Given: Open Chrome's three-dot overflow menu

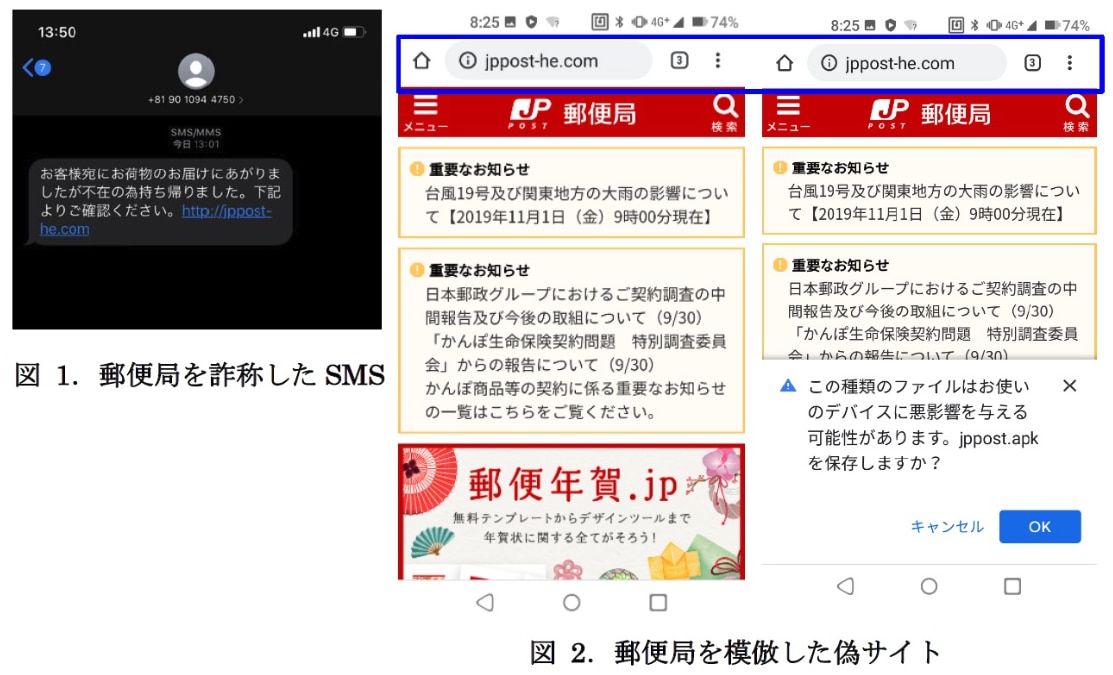Looking at the screenshot, I should tap(717, 62).
